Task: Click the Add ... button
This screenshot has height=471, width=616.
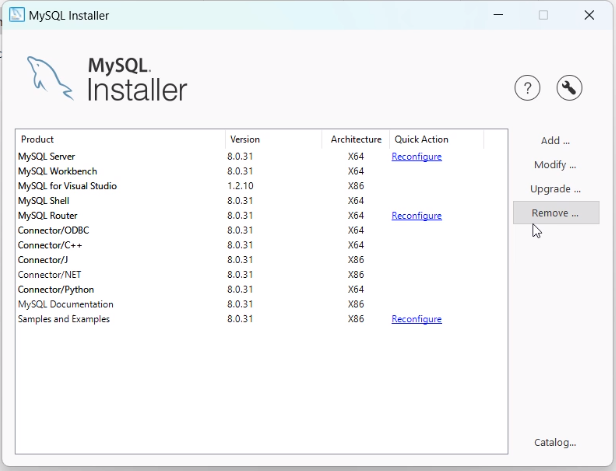Action: tap(556, 141)
